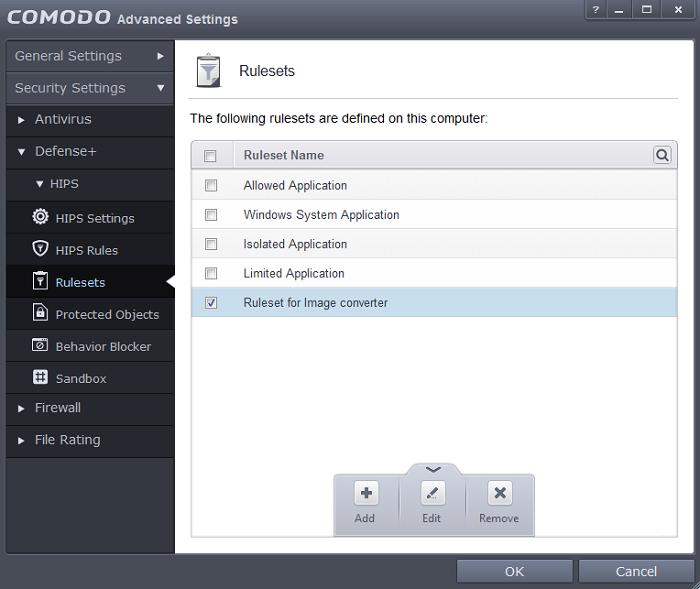Select the Windows System Application row text

click(x=321, y=215)
